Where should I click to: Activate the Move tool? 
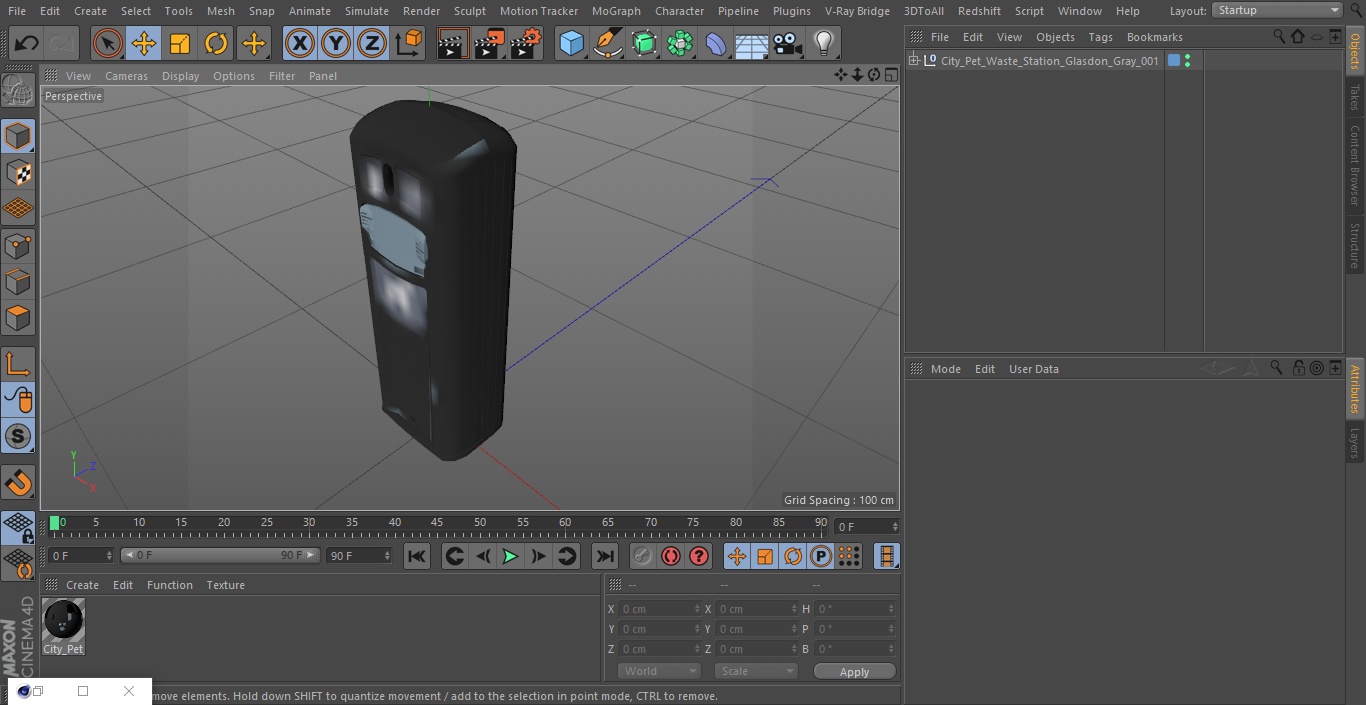(143, 43)
